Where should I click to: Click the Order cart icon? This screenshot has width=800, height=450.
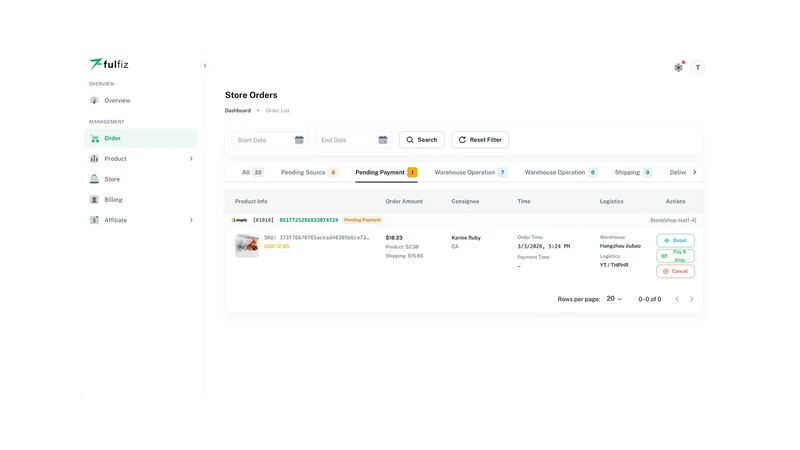click(x=94, y=138)
